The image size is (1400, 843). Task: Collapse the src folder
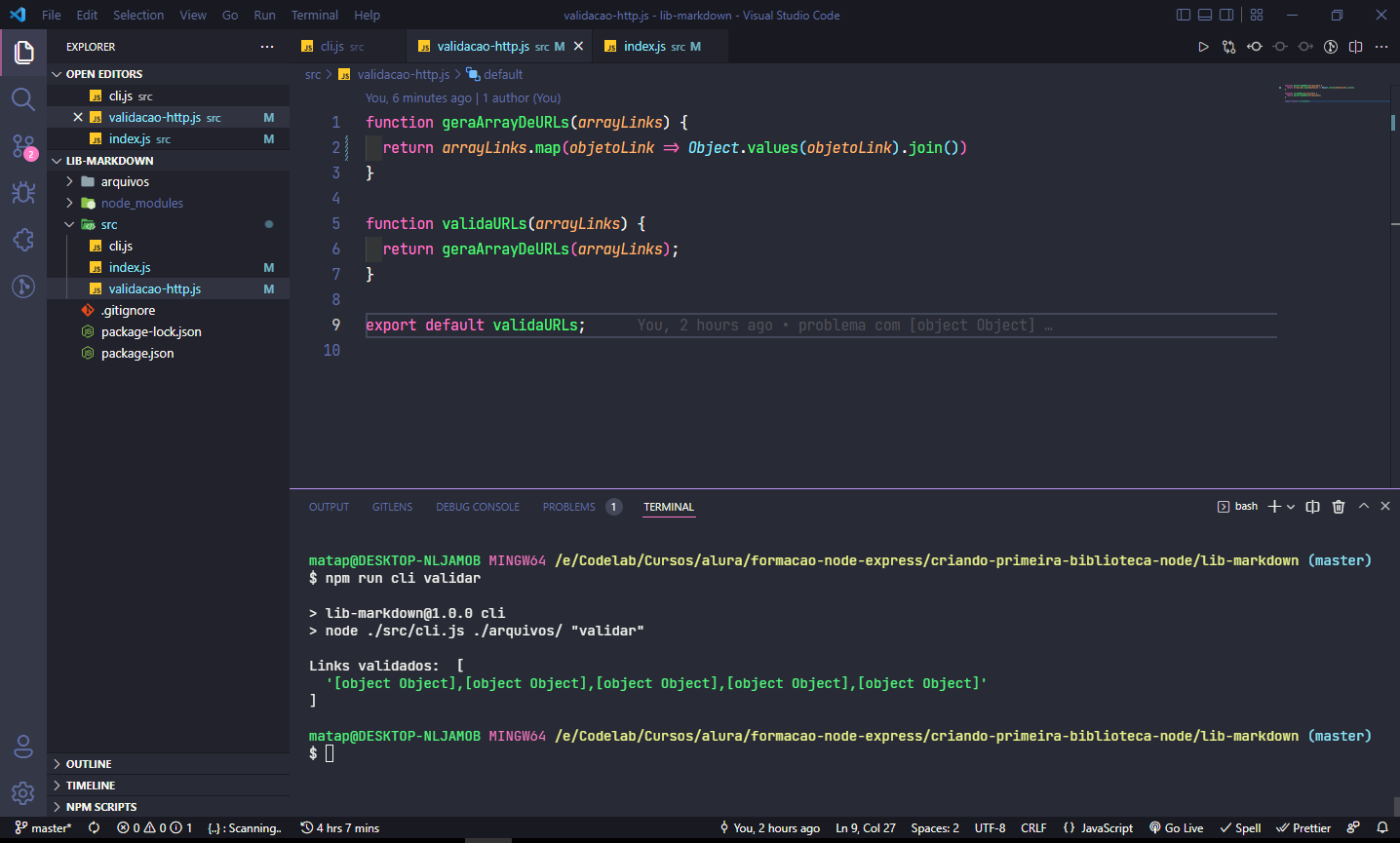[168, 224]
